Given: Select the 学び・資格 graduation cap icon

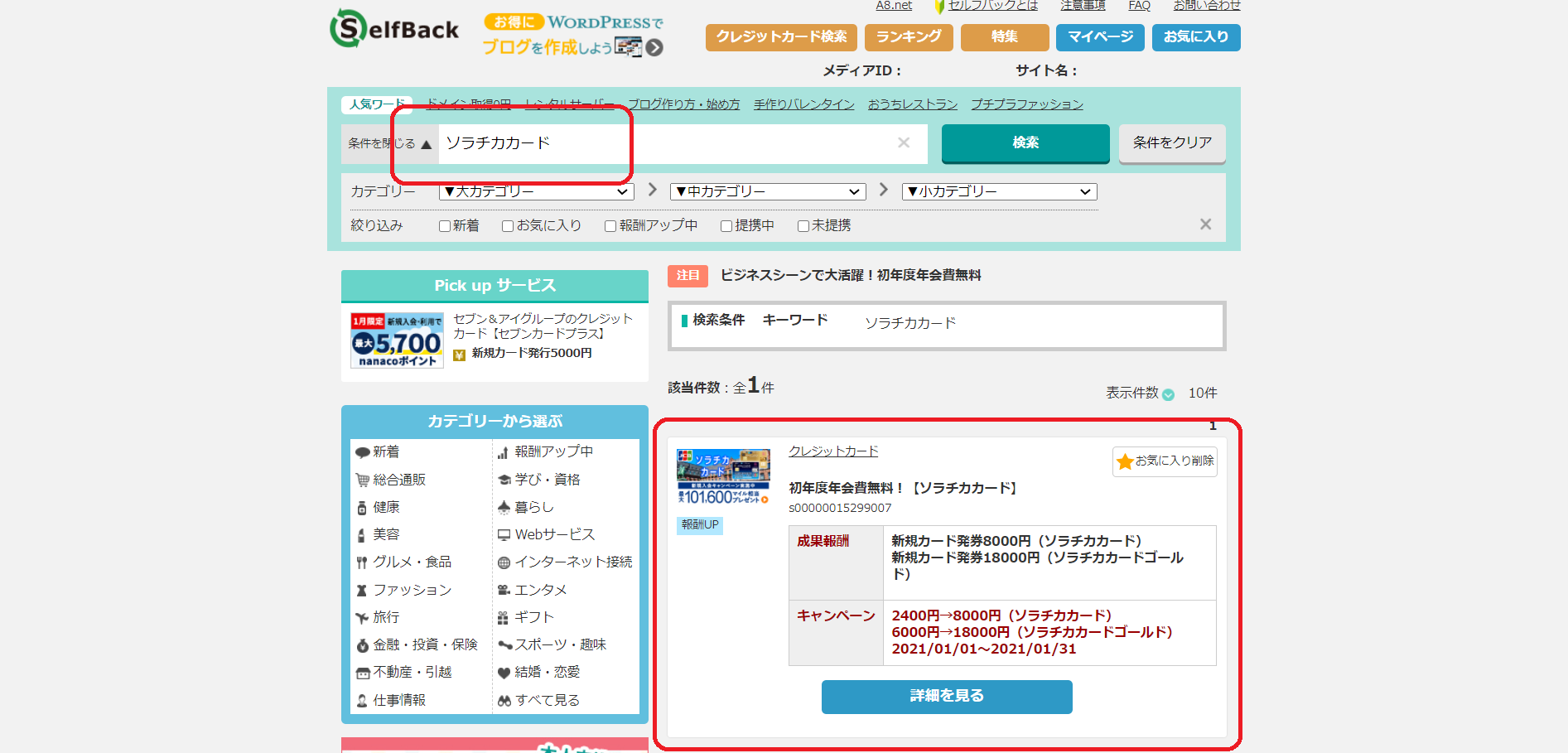Looking at the screenshot, I should (504, 480).
